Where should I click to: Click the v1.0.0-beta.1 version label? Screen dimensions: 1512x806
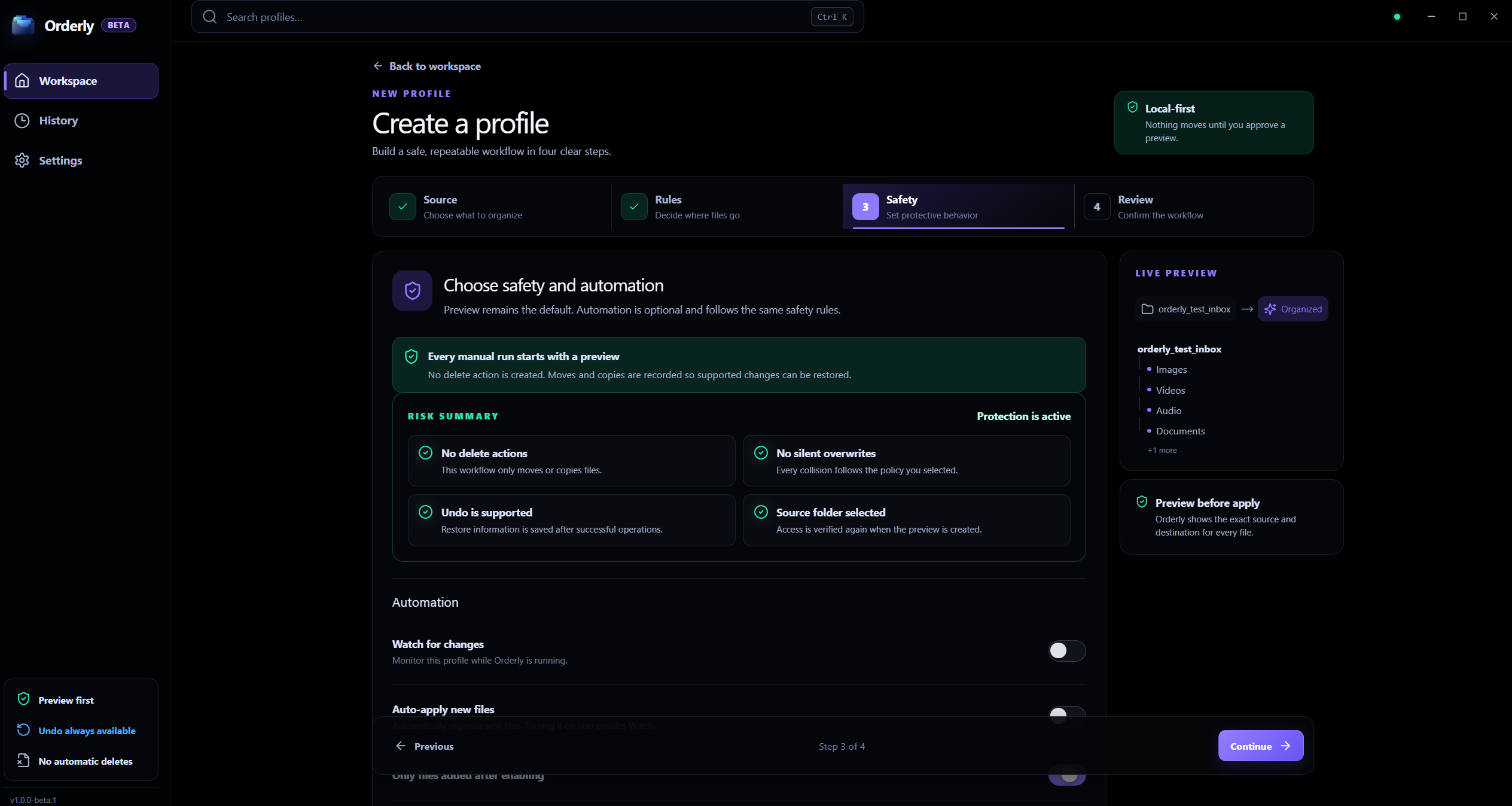[33, 800]
